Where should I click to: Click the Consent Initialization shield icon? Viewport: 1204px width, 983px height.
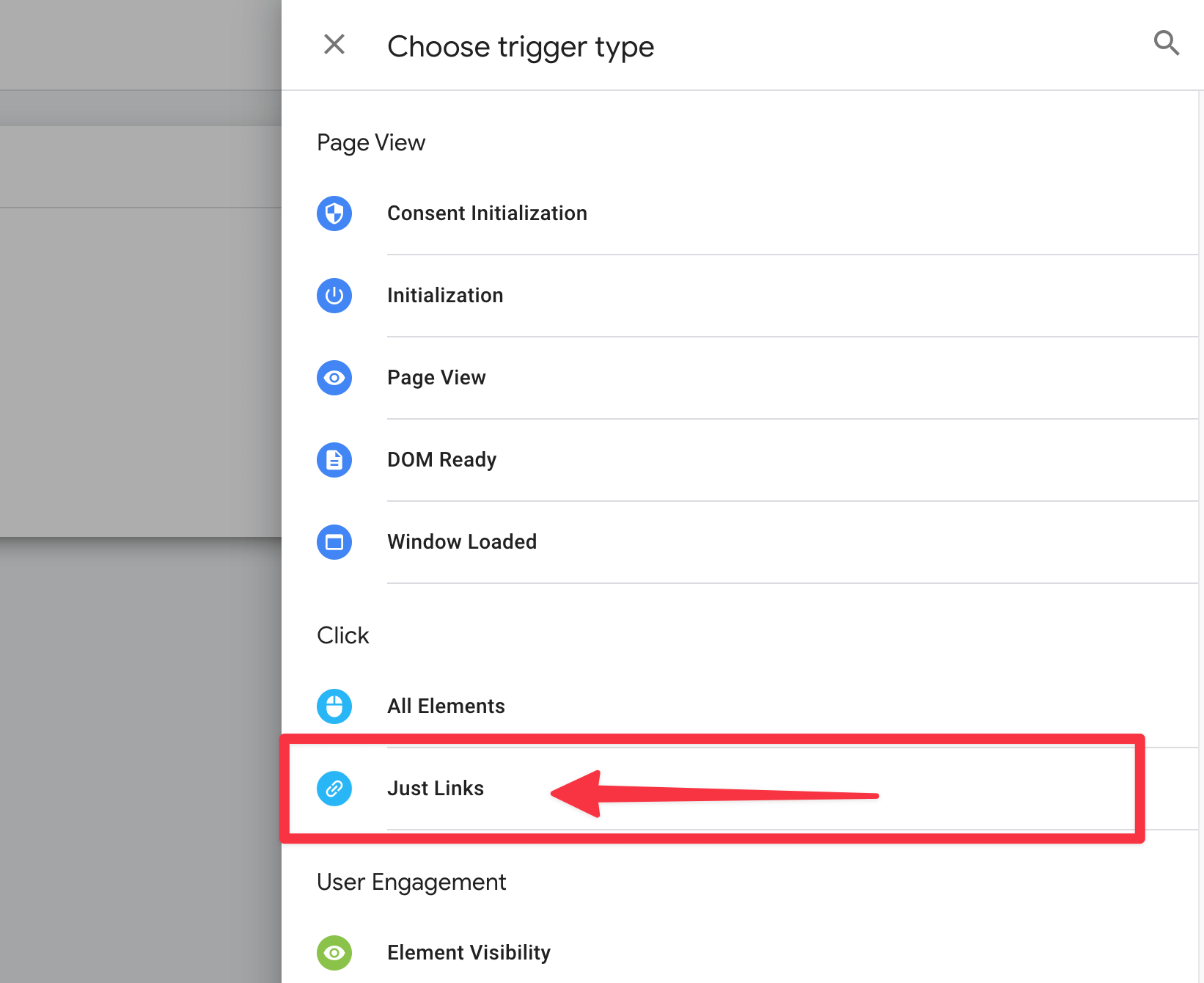click(334, 213)
